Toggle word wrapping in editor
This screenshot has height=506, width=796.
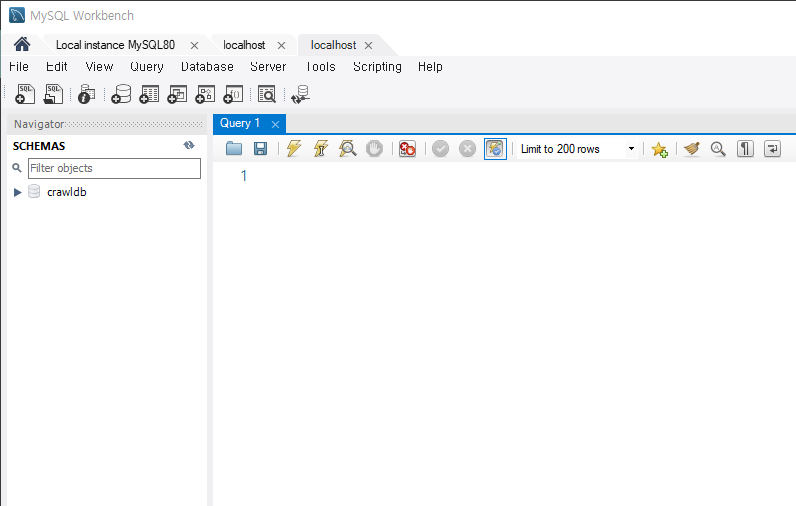click(772, 149)
